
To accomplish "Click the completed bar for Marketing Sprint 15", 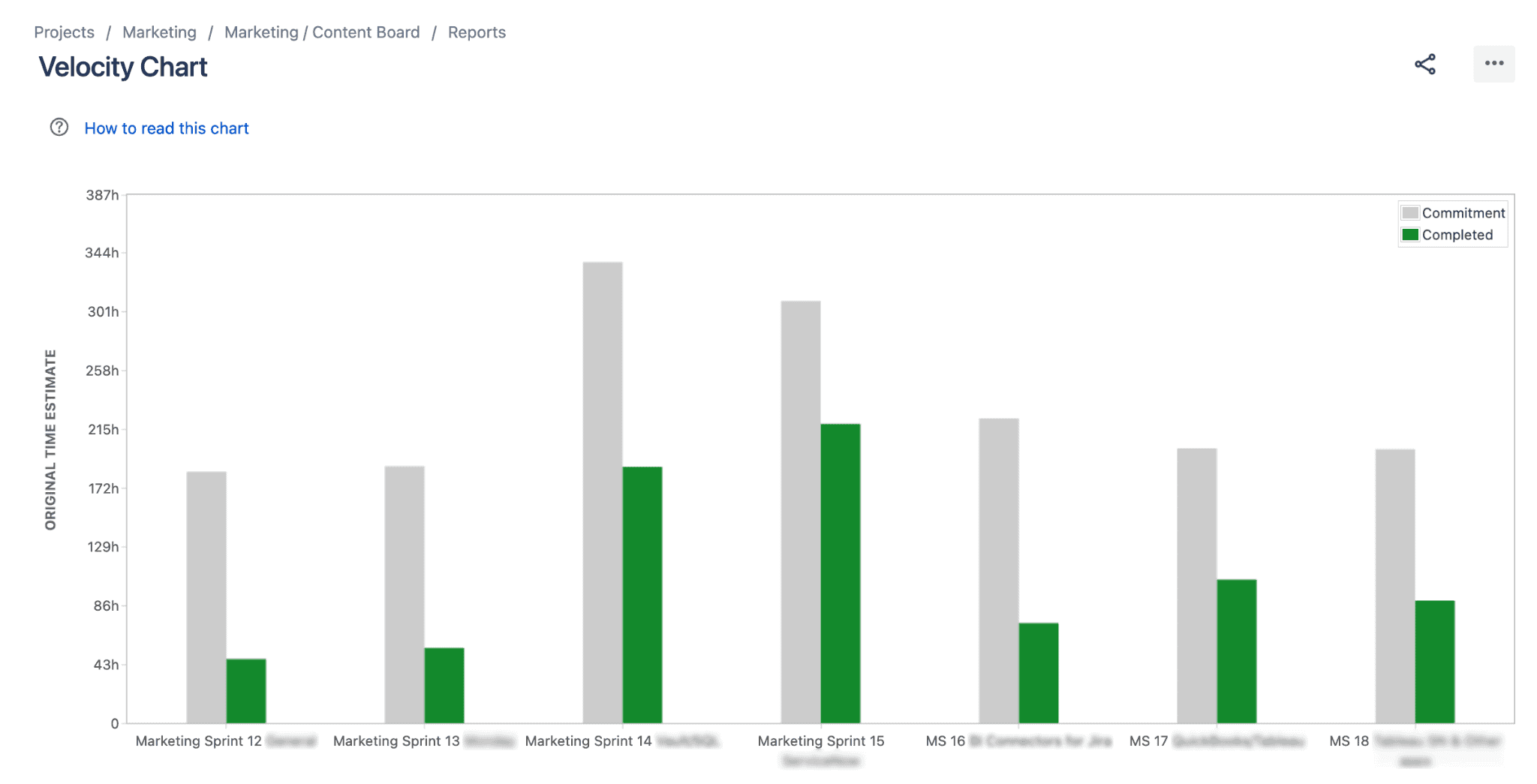I will (839, 570).
